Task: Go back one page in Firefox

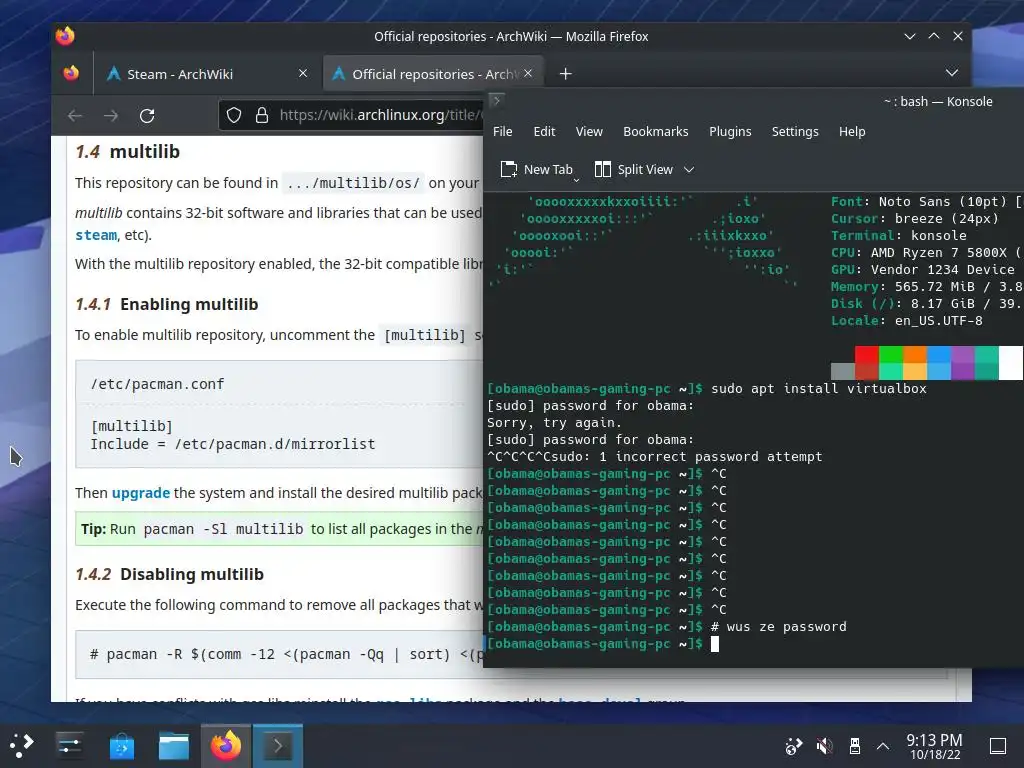Action: [75, 116]
